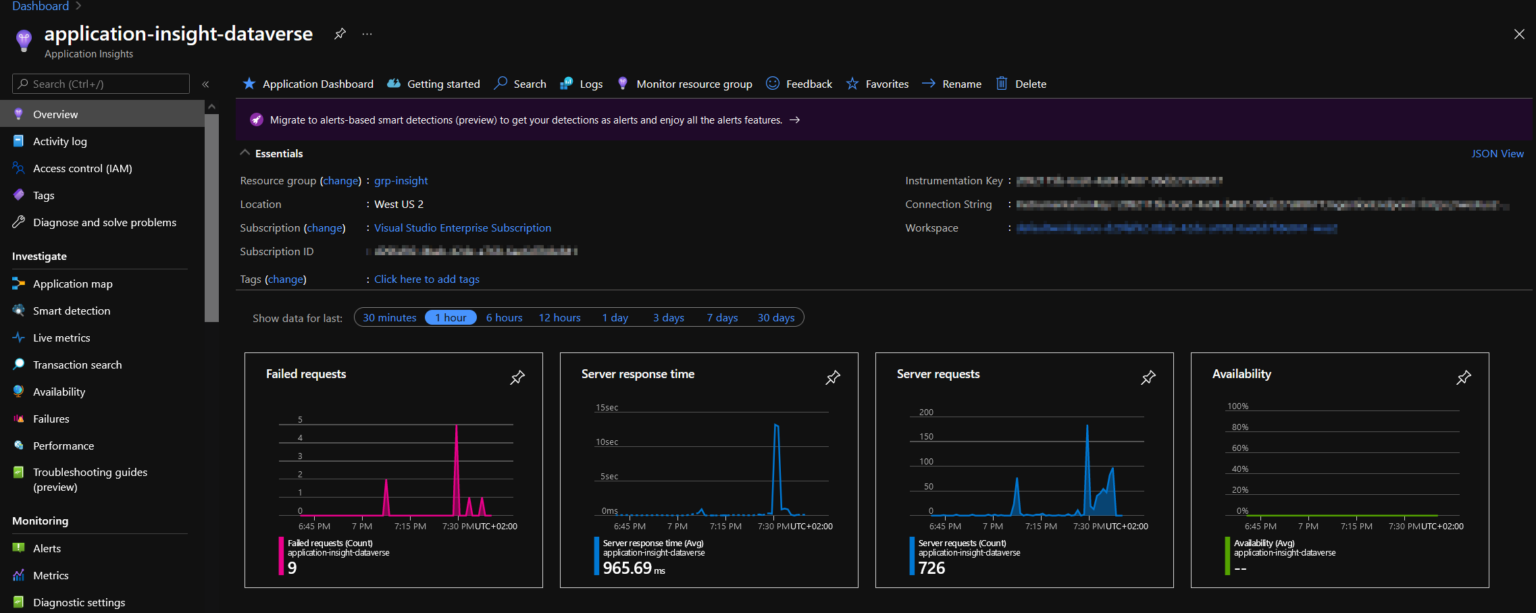The image size is (1536, 613).
Task: Open Smart detection in the sidebar
Action: (70, 310)
